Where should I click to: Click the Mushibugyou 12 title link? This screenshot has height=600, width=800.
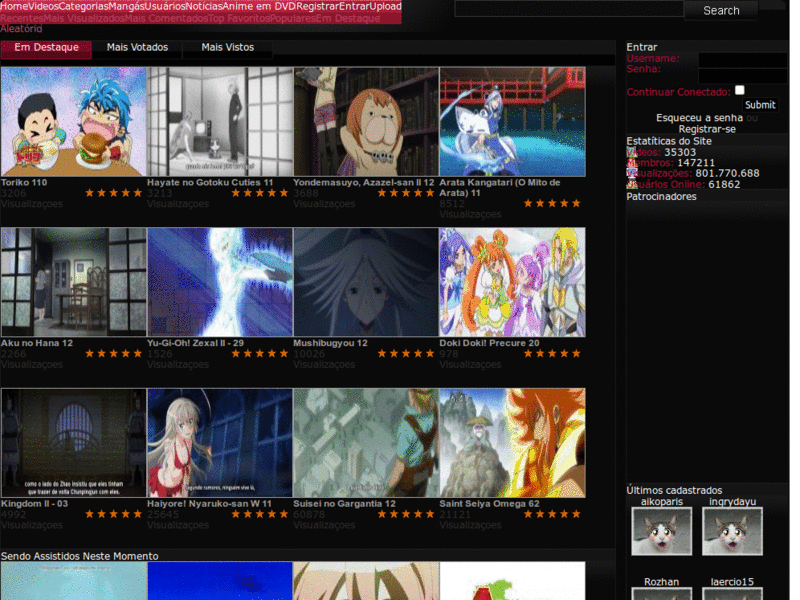[x=330, y=343]
